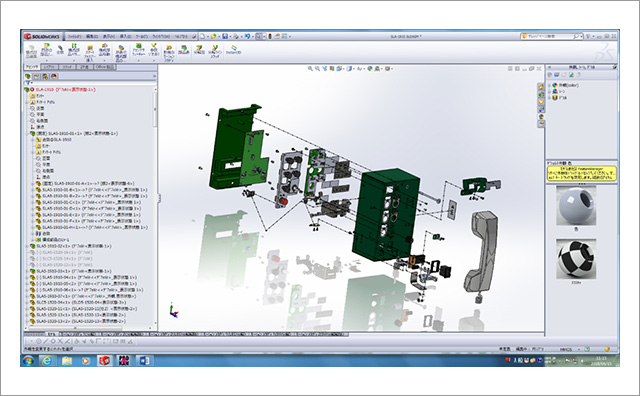Image resolution: width=640 pixels, height=396 pixels.
Task: Open the FeatureManager design tree tab icon
Action: [x=28, y=76]
